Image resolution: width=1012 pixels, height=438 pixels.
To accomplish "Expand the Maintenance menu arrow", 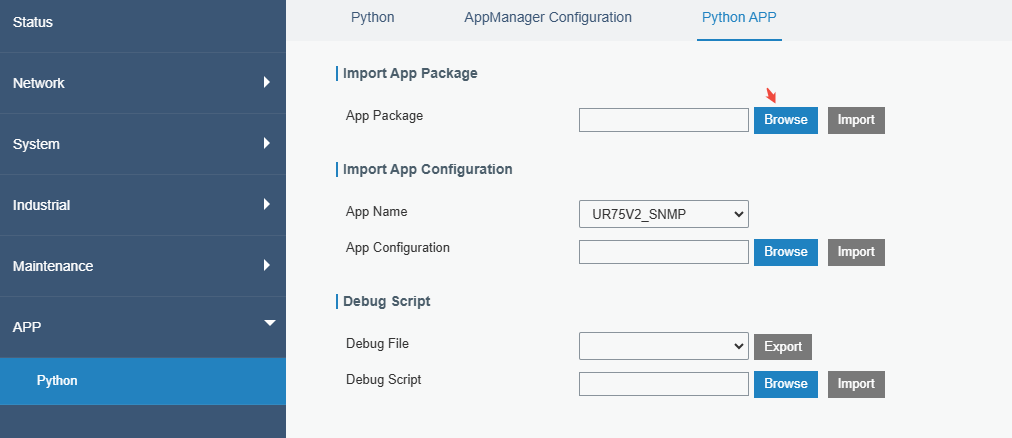I will point(267,265).
